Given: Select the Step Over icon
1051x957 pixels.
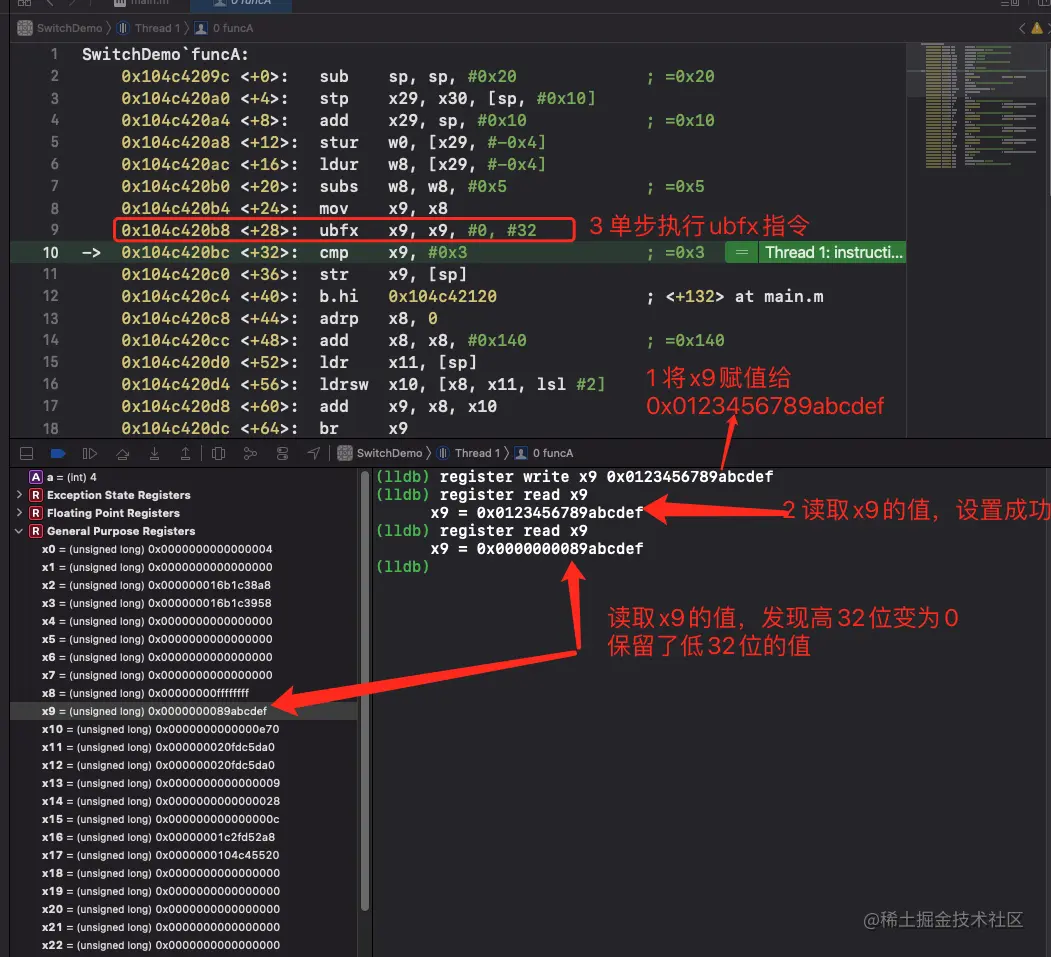Looking at the screenshot, I should (x=124, y=453).
